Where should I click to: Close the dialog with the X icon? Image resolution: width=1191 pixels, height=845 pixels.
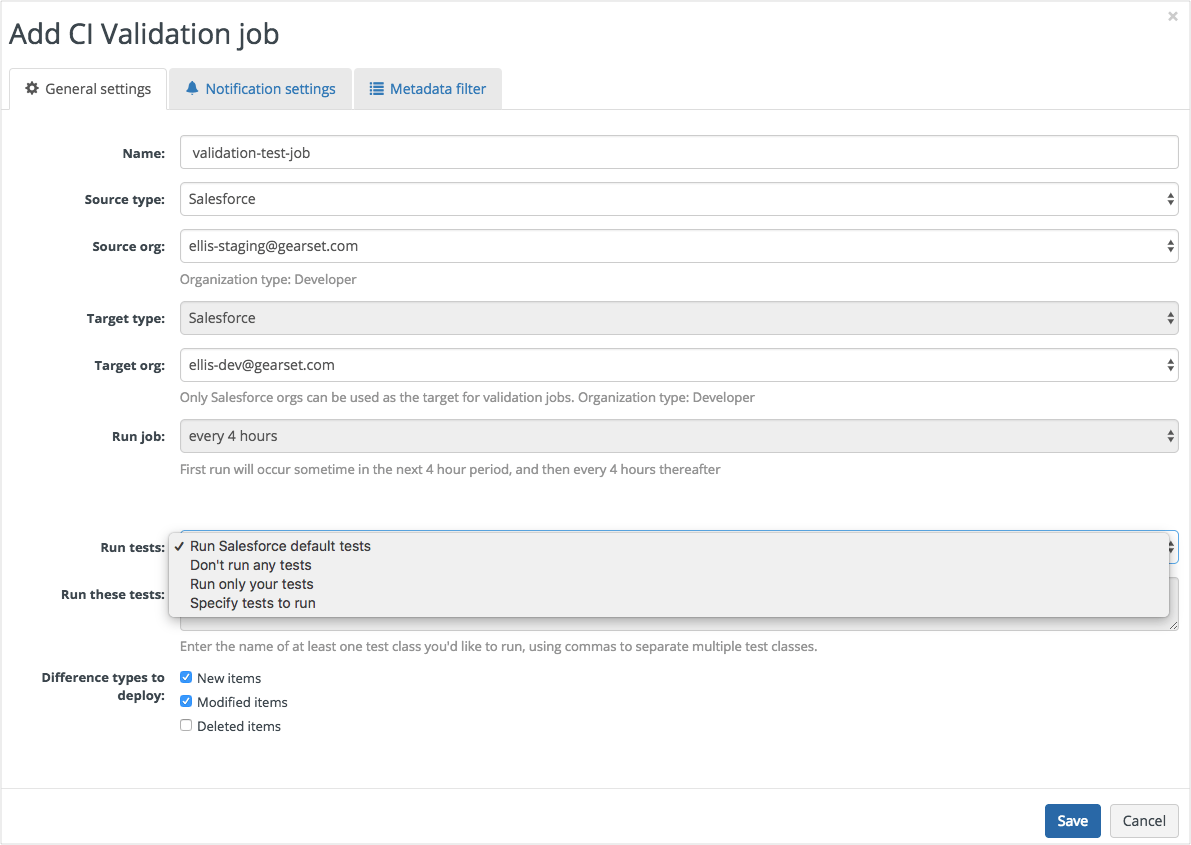pos(1173,16)
